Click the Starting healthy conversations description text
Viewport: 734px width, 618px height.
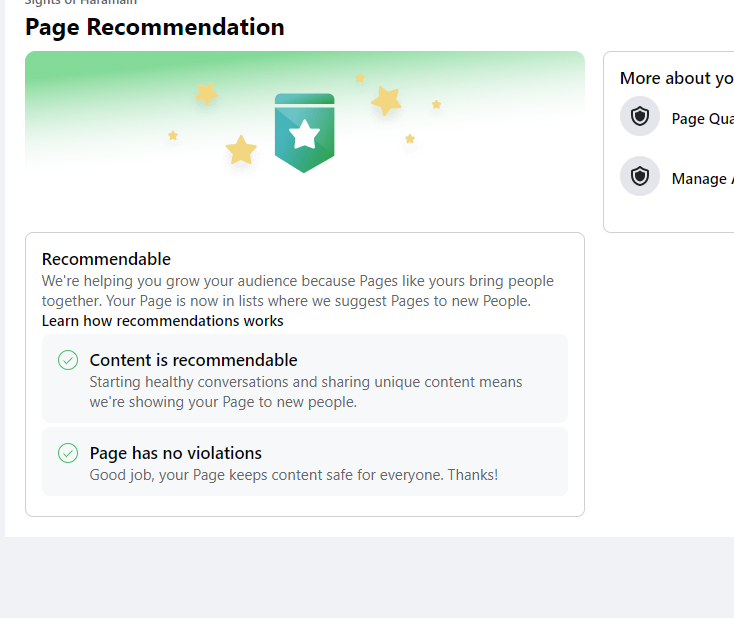click(x=306, y=392)
